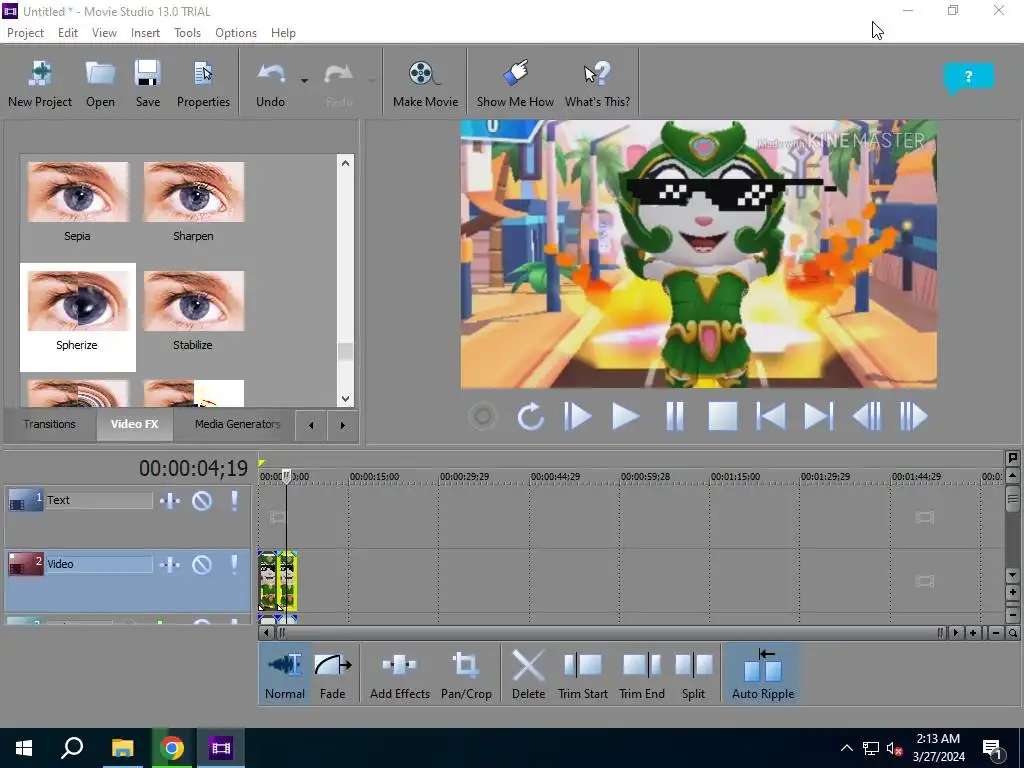The image size is (1024, 768).
Task: Delete the selected clip
Action: pyautogui.click(x=528, y=674)
